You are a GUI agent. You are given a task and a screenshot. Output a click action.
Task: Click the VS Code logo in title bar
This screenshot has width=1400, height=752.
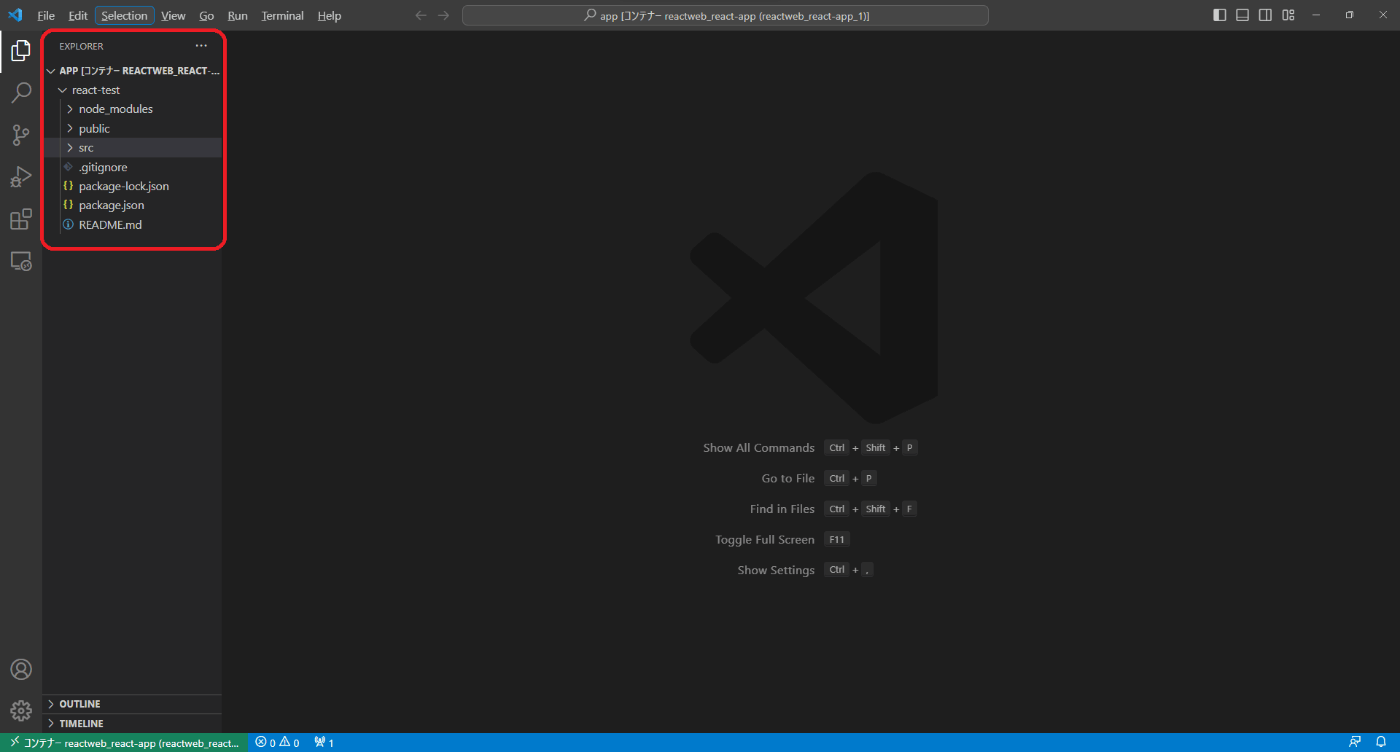pyautogui.click(x=15, y=15)
